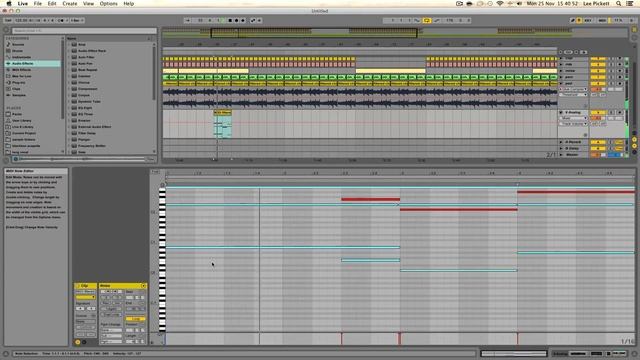Select the Drums category
Image resolution: width=640 pixels, height=360 pixels.
(18, 51)
